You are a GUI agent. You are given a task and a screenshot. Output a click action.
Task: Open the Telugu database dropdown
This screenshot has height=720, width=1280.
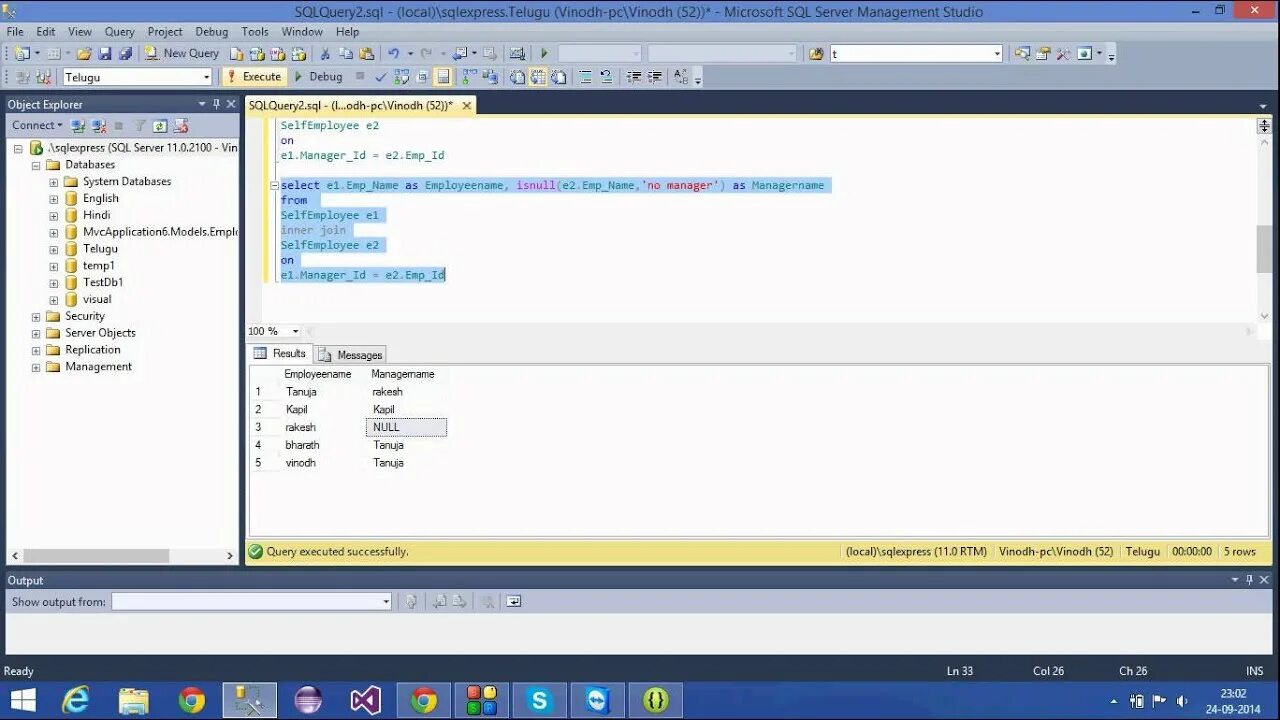pyautogui.click(x=206, y=77)
